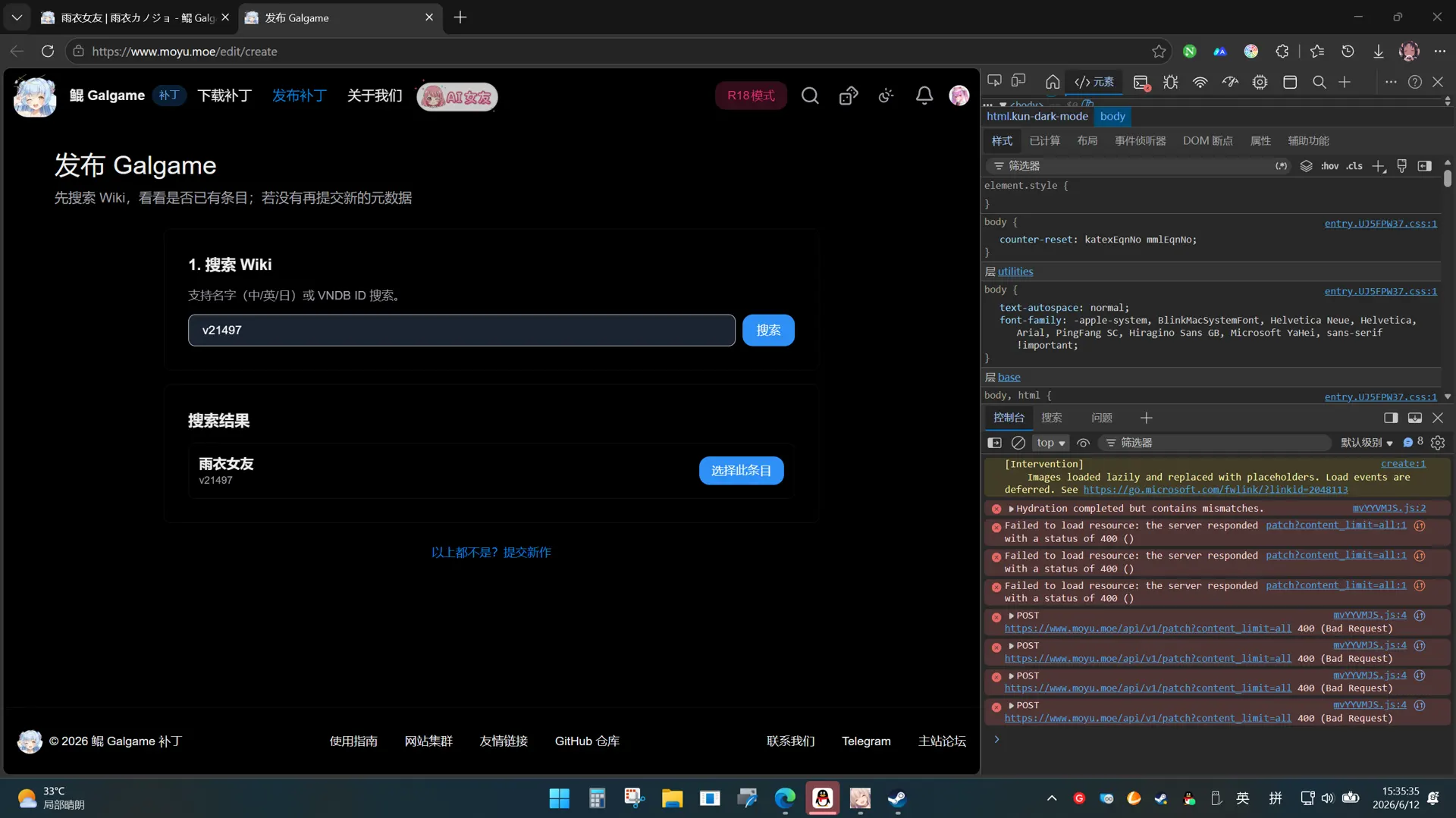The width and height of the screenshot is (1456, 818).
Task: Switch to the 布局 tab
Action: (1087, 141)
